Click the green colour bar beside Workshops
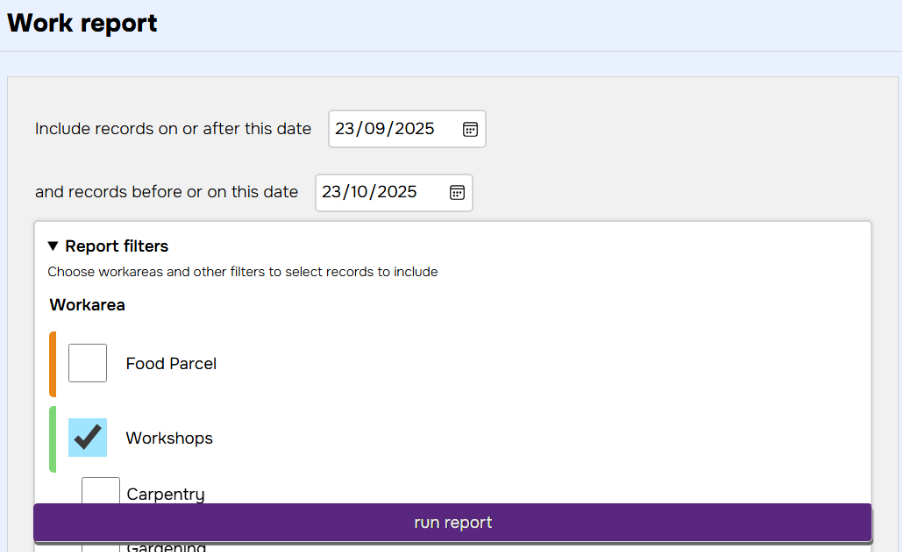 click(53, 439)
